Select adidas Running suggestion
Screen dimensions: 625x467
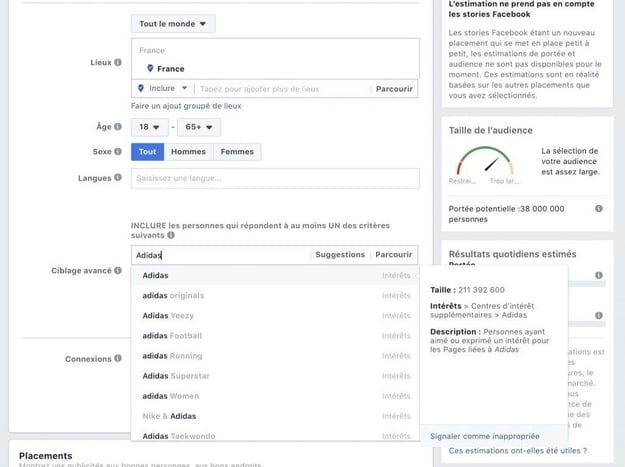click(275, 356)
